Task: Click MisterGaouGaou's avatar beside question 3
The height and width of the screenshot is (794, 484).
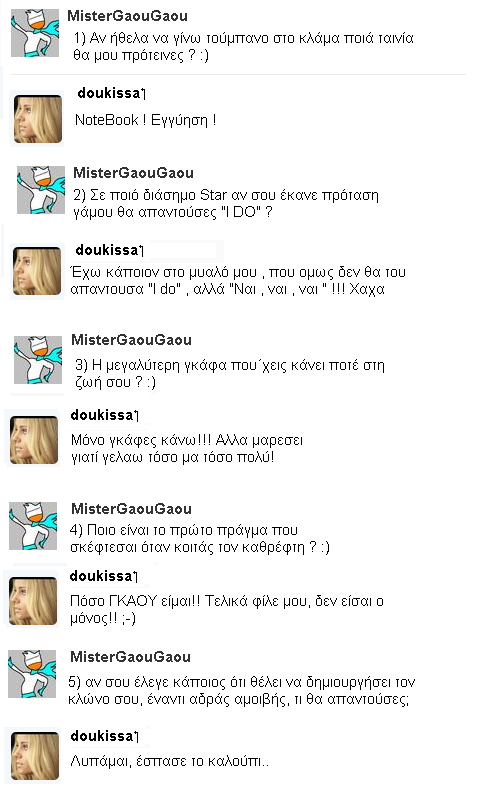Action: tap(37, 360)
